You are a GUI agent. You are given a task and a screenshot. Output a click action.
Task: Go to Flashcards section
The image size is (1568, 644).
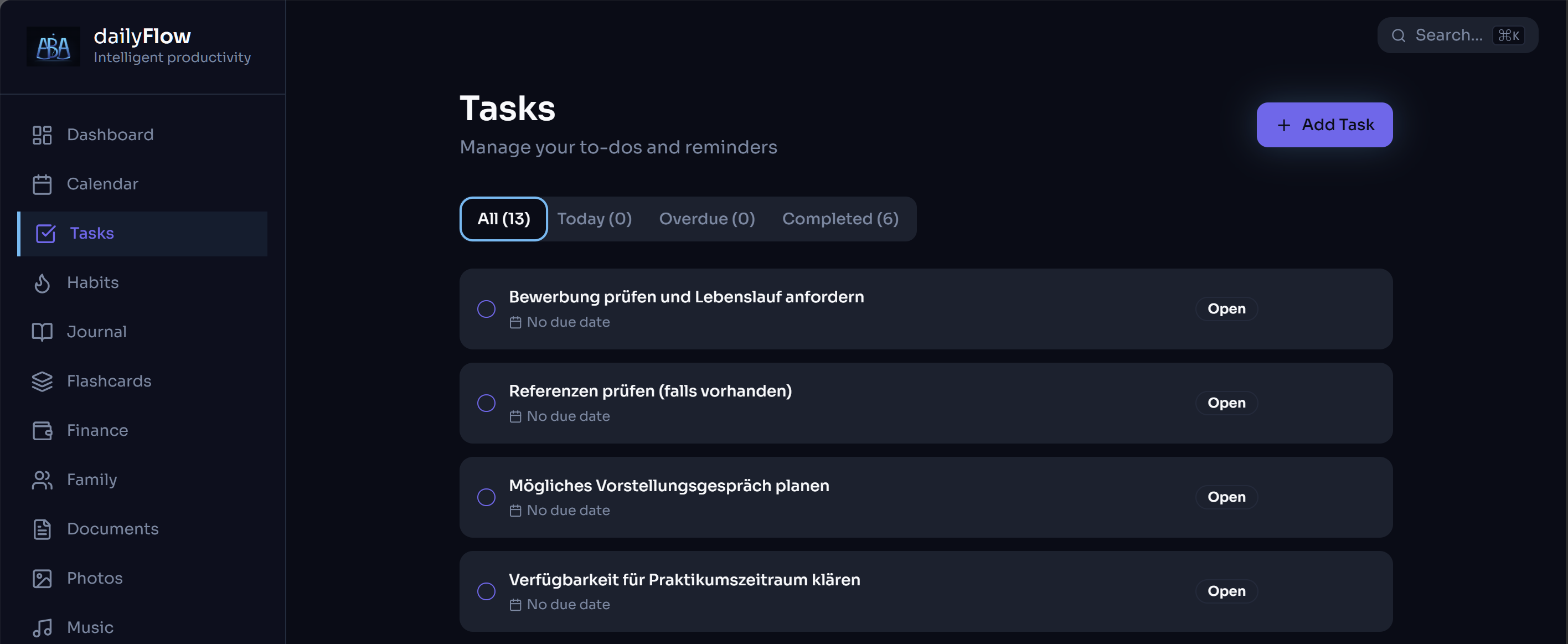coord(142,382)
